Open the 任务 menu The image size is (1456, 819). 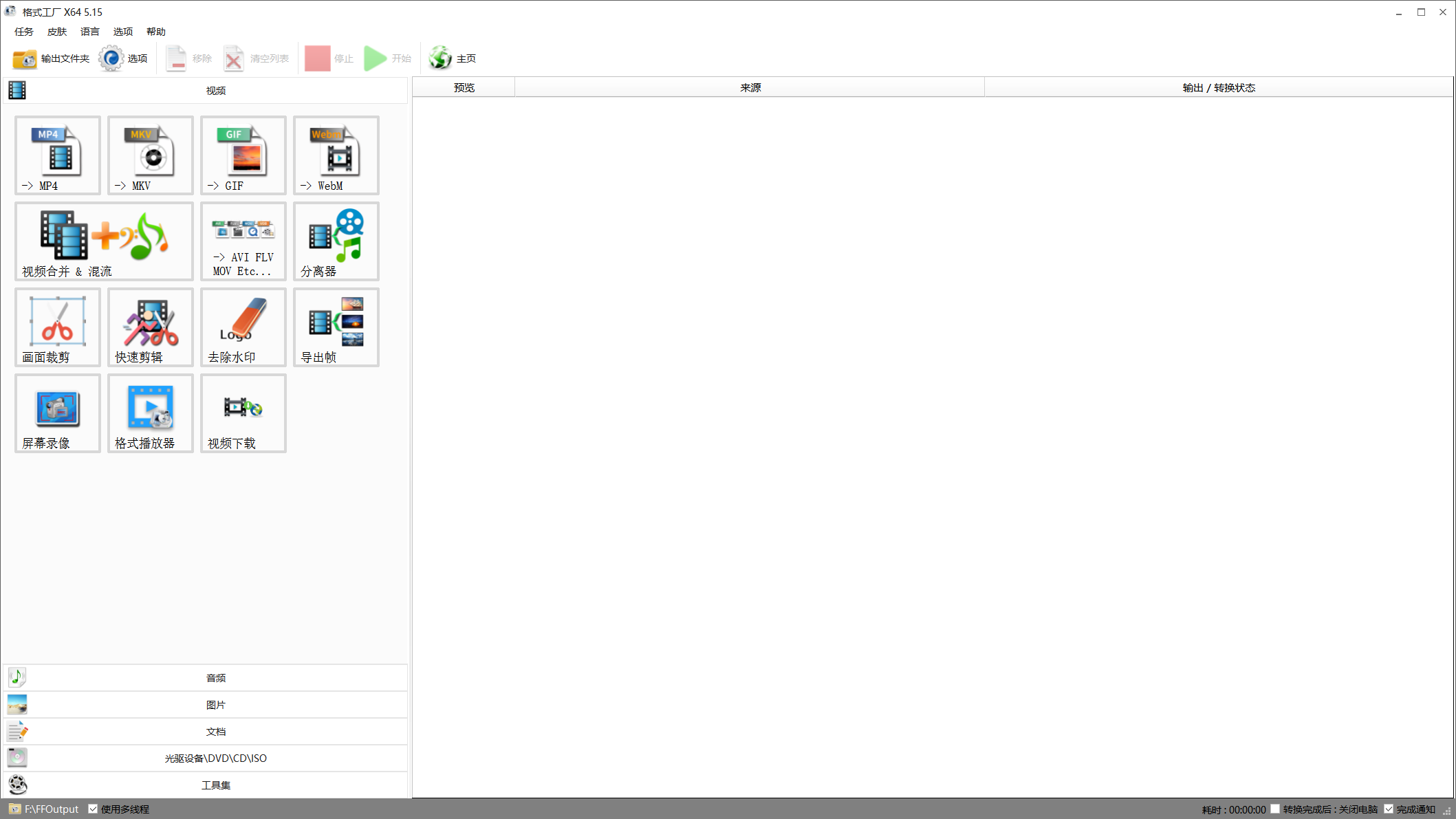pyautogui.click(x=24, y=32)
